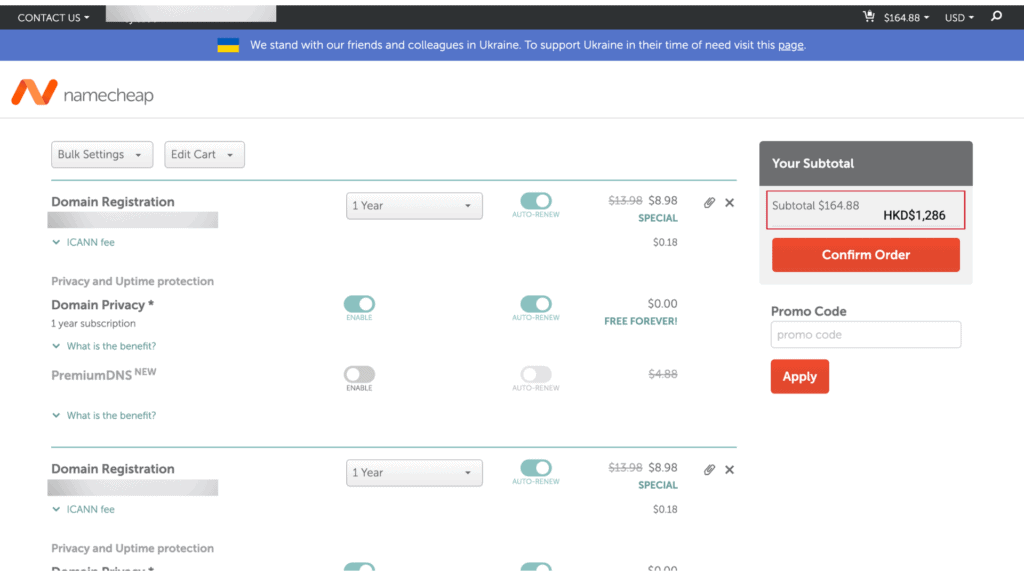Viewport: 1024px width, 576px height.
Task: Click the paperclip icon of first Domain Registration
Action: click(x=709, y=202)
